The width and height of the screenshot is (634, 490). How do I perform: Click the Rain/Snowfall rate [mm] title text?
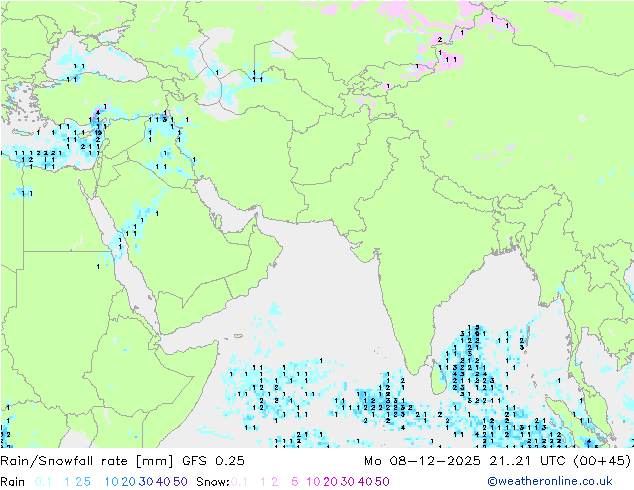pyautogui.click(x=87, y=460)
